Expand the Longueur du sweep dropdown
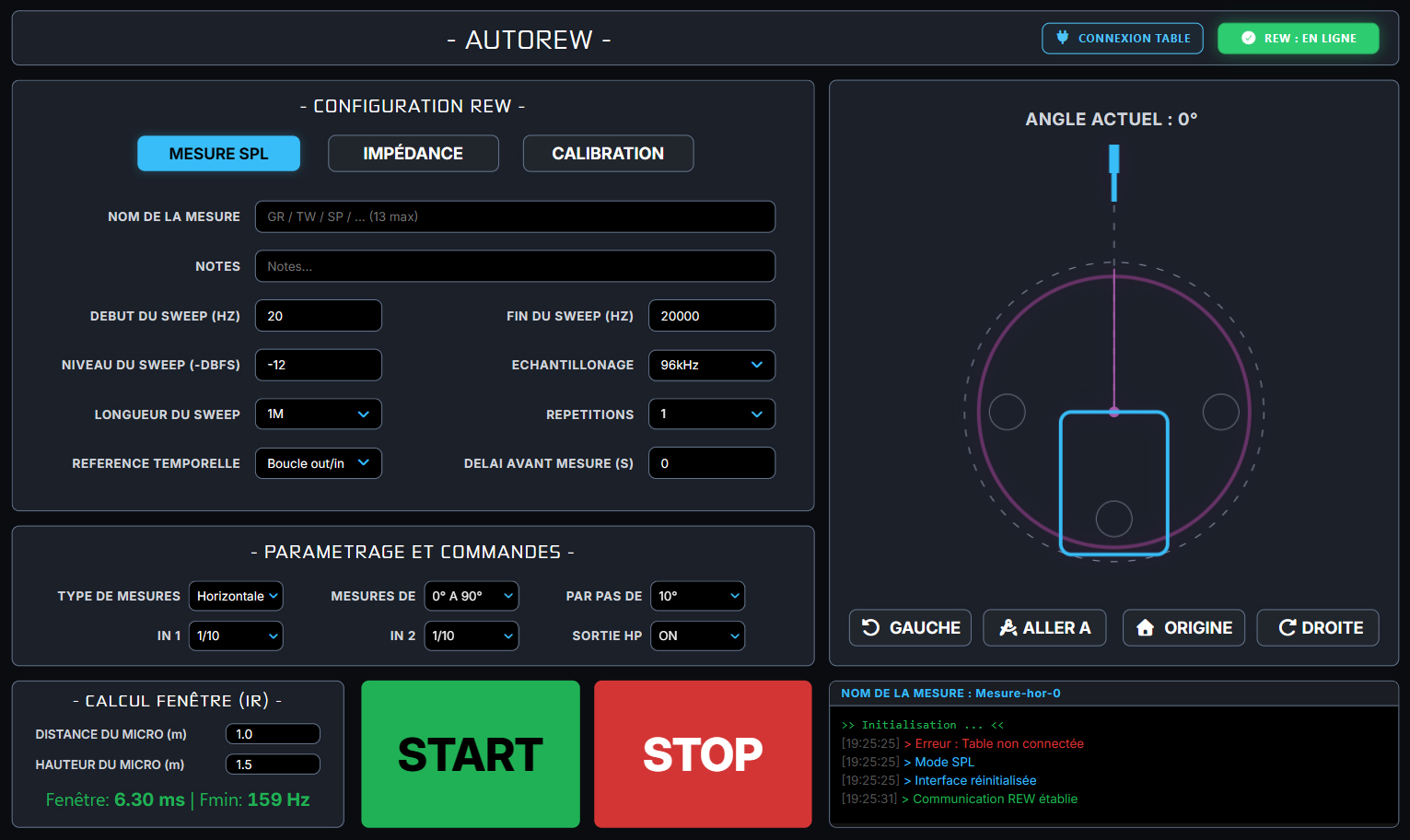This screenshot has height=840, width=1410. click(318, 414)
